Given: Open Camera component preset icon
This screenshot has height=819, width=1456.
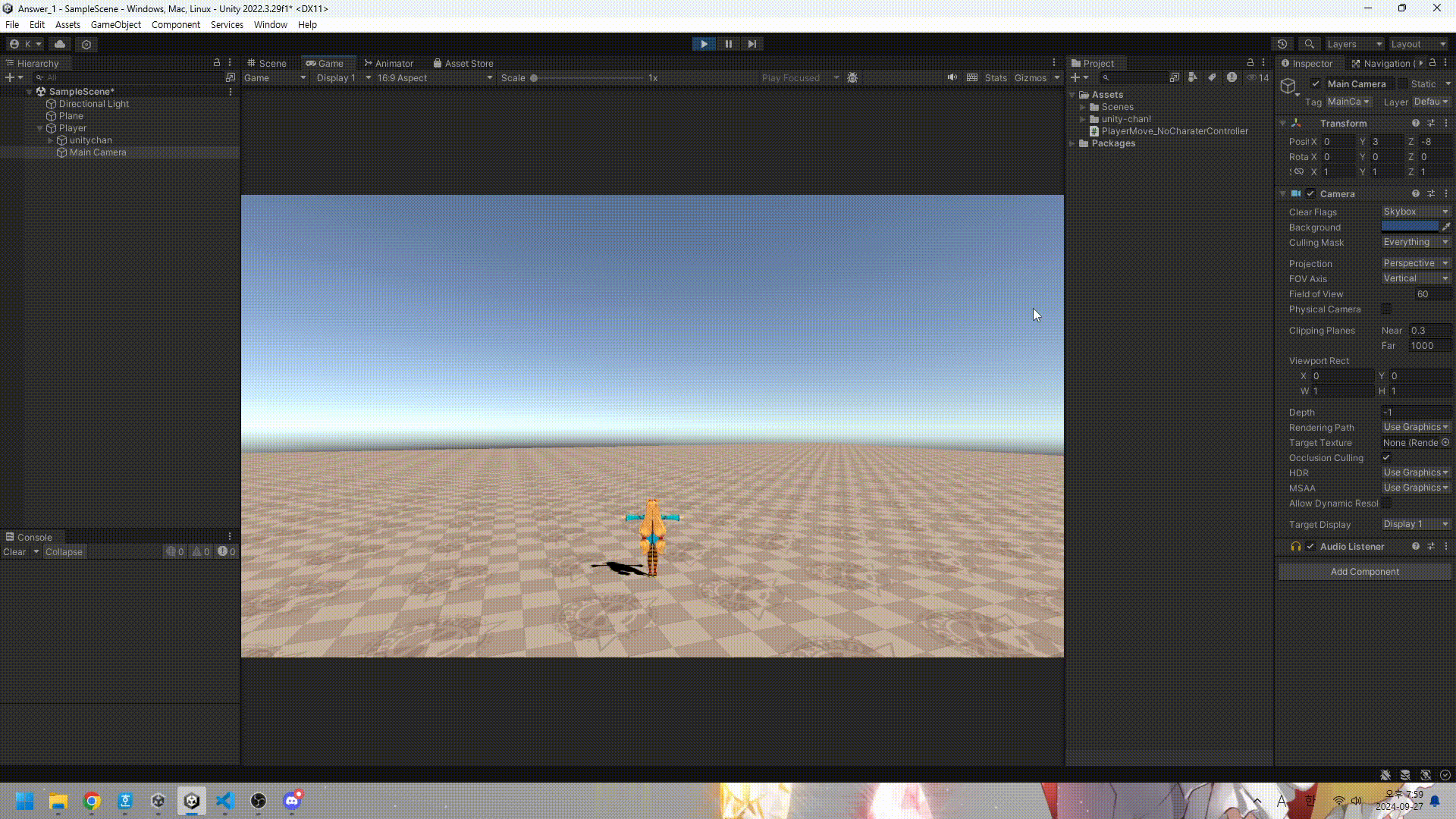Looking at the screenshot, I should coord(1431,194).
